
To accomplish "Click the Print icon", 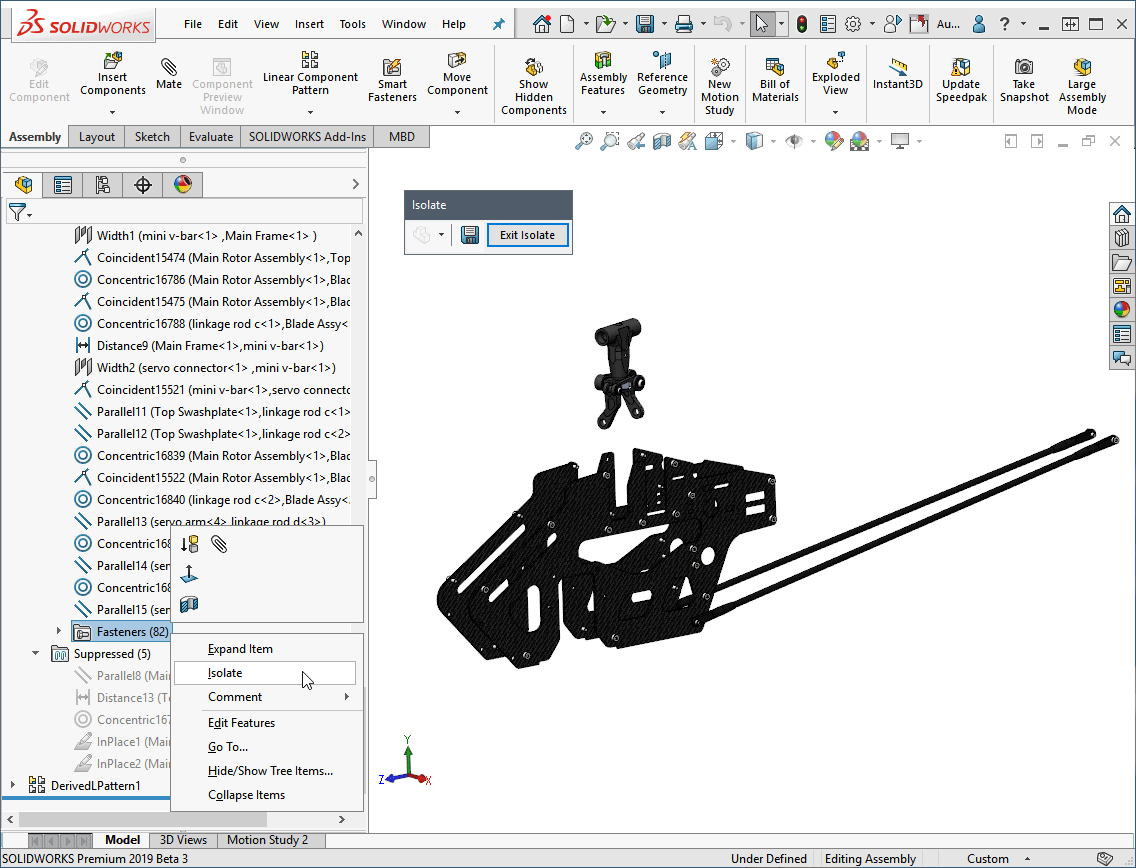I will (x=684, y=24).
